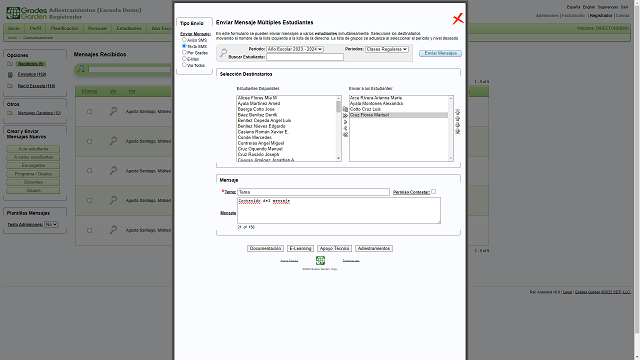The image size is (640, 360).
Task: Select the Via todos radio option
Action: [184, 64]
